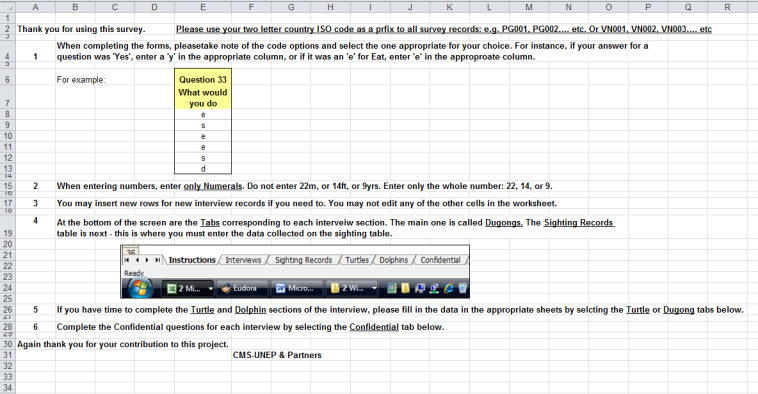758x394 pixels.
Task: Select column R header
Action: tap(727, 7)
